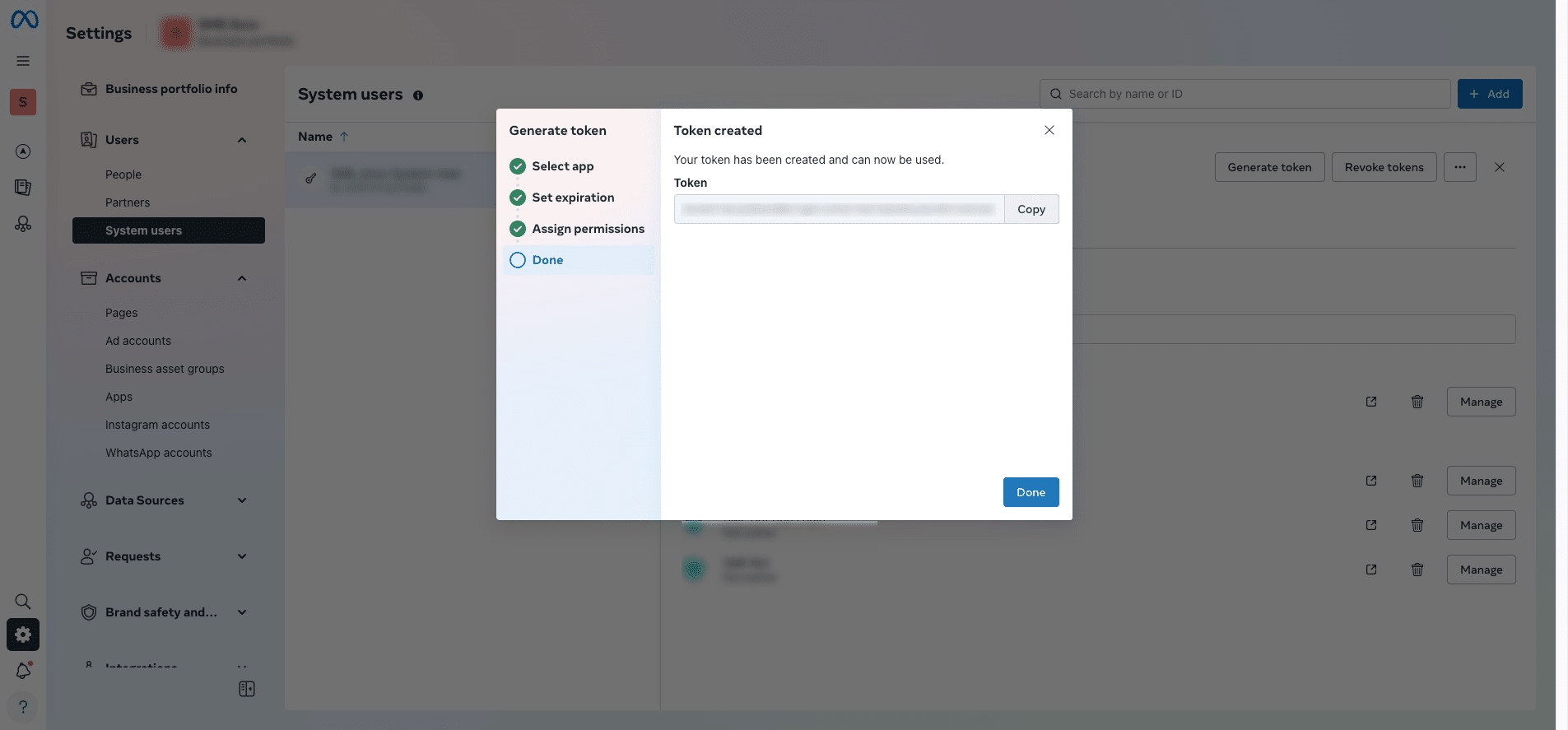Open WhatsApp accounts
This screenshot has height=730, width=1568.
tap(158, 453)
